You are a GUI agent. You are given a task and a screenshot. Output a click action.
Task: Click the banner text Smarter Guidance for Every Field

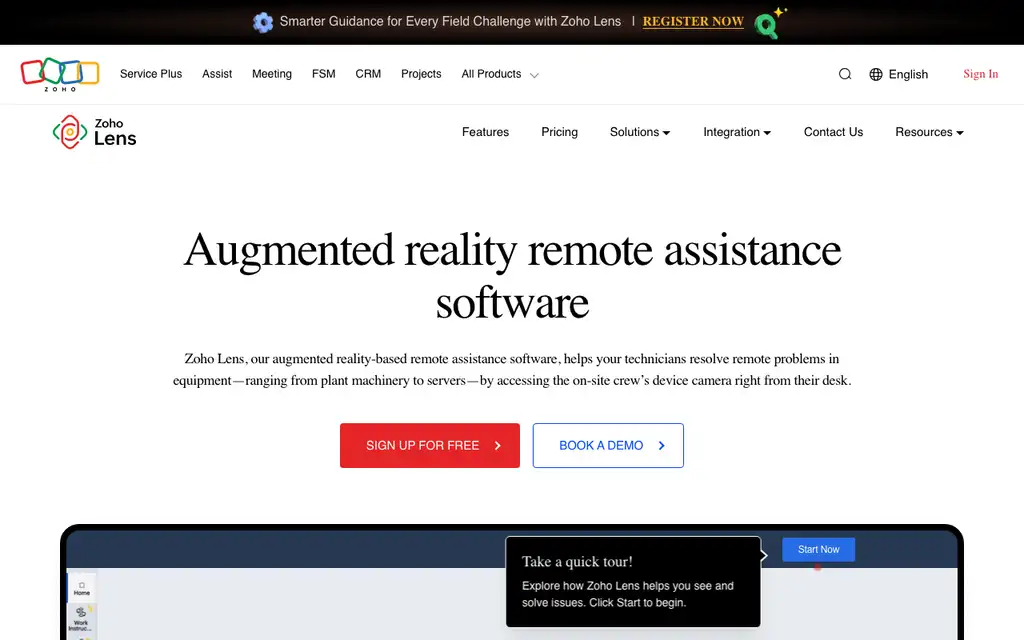(x=450, y=22)
